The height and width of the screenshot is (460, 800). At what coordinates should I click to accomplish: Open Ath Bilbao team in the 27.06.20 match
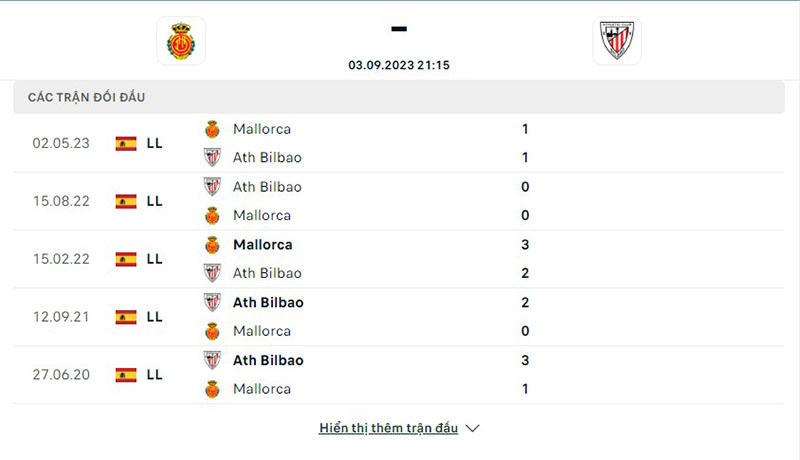267,360
